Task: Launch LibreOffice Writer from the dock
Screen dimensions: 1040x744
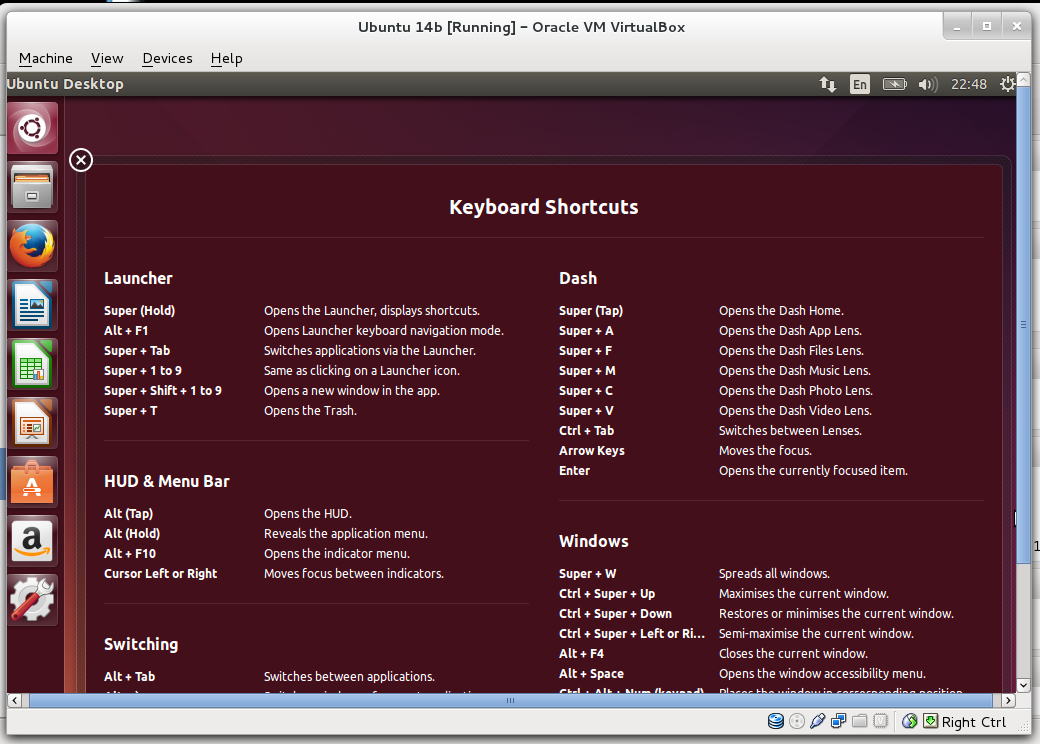Action: point(32,304)
